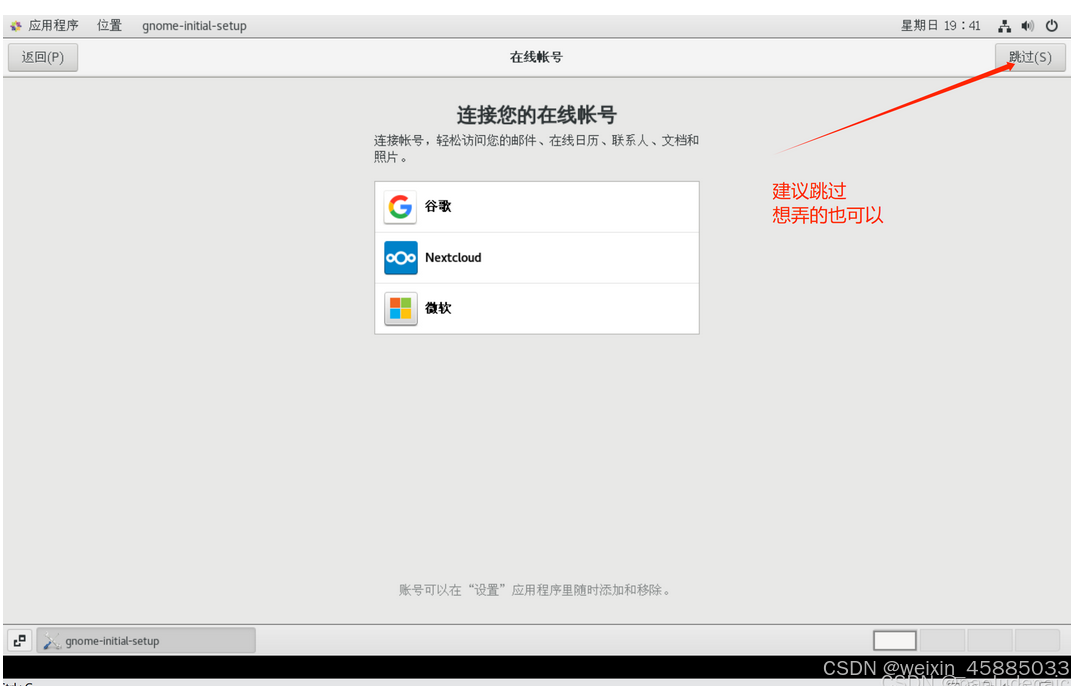Switch to the second workspace in pager
The height and width of the screenshot is (686, 1074).
click(942, 641)
